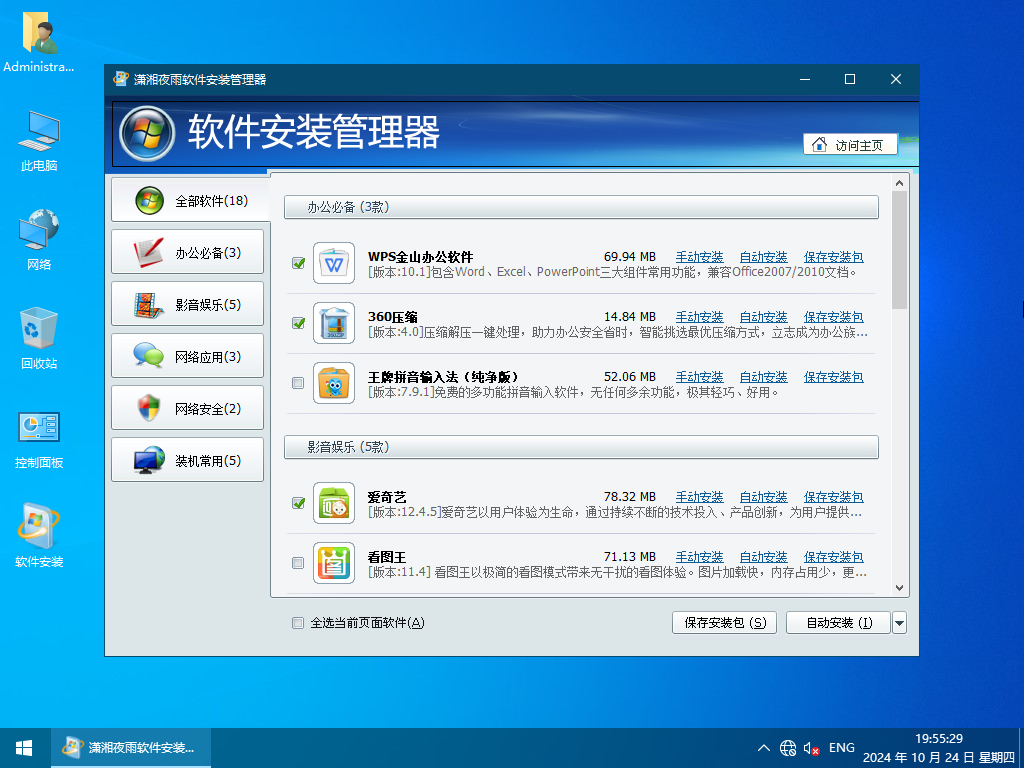Click the 69.94 MB size text

pos(630,257)
